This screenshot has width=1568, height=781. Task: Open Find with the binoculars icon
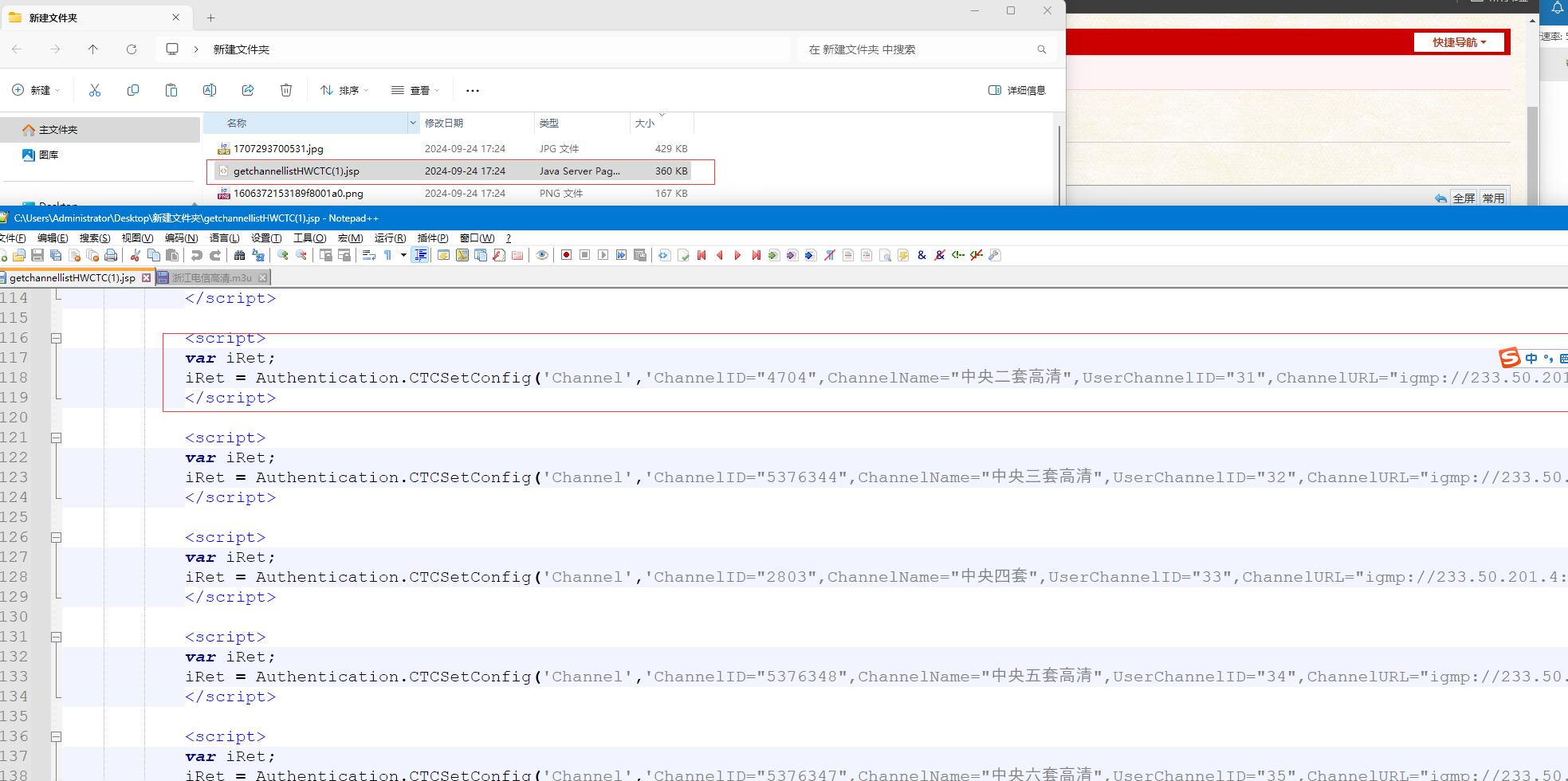coord(239,255)
